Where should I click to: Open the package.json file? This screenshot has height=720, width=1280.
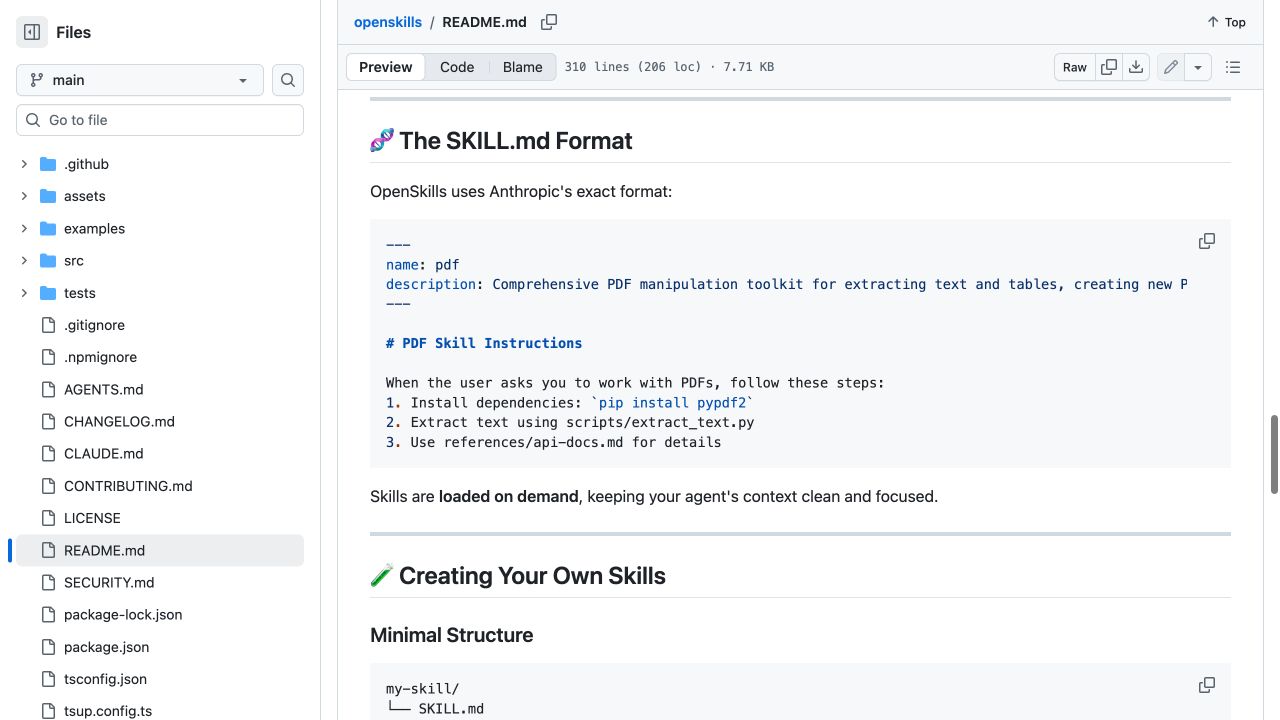[106, 647]
